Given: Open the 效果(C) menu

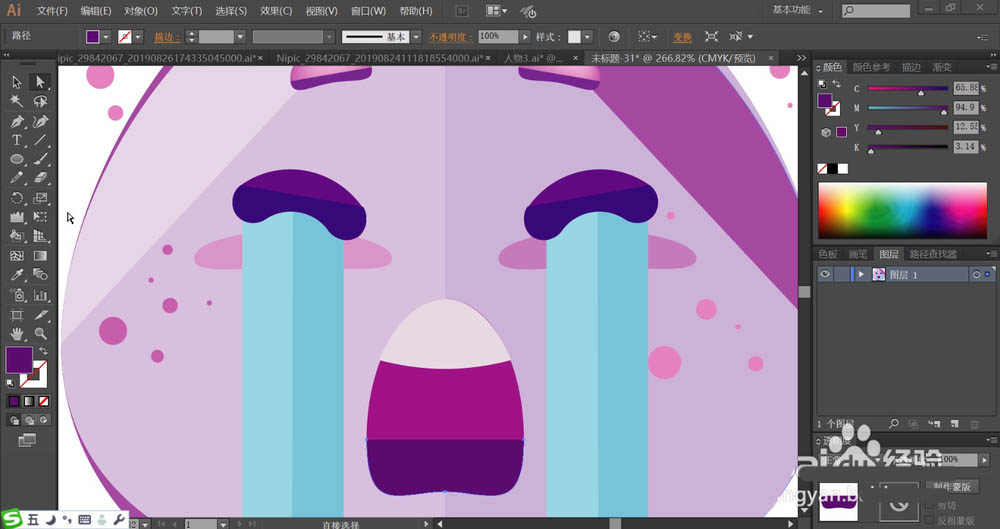Looking at the screenshot, I should [276, 11].
